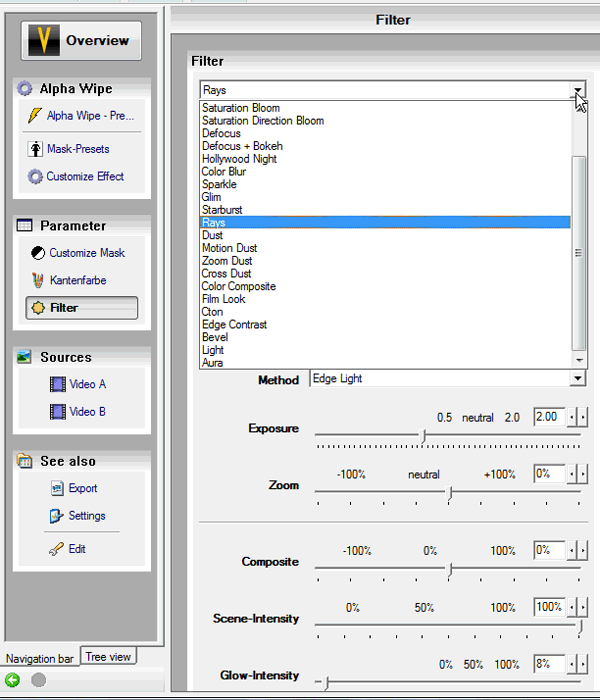The height and width of the screenshot is (700, 600).
Task: Open Alpha Wipe - Pre... link
Action: click(x=91, y=116)
